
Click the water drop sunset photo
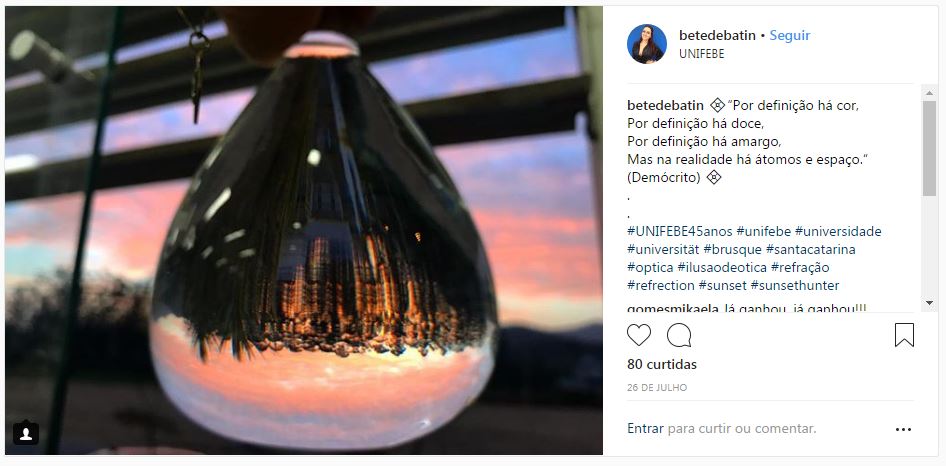[x=303, y=230]
